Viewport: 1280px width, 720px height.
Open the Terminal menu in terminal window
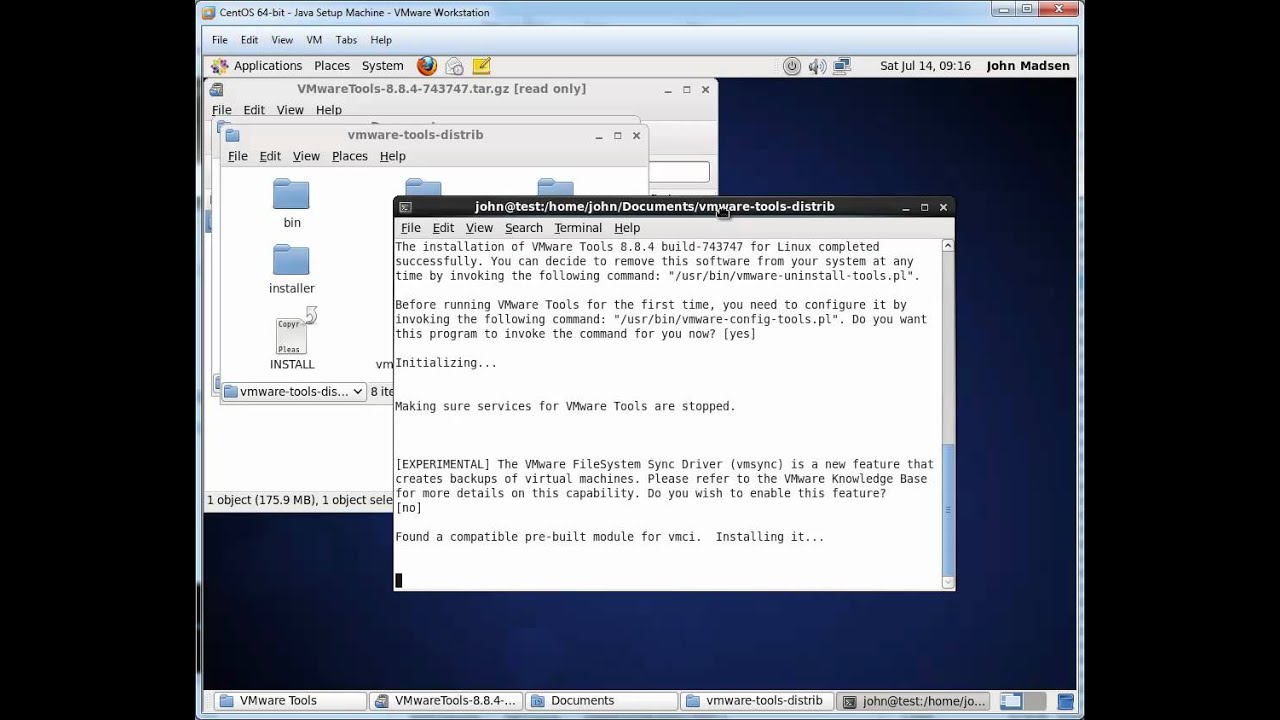click(578, 228)
